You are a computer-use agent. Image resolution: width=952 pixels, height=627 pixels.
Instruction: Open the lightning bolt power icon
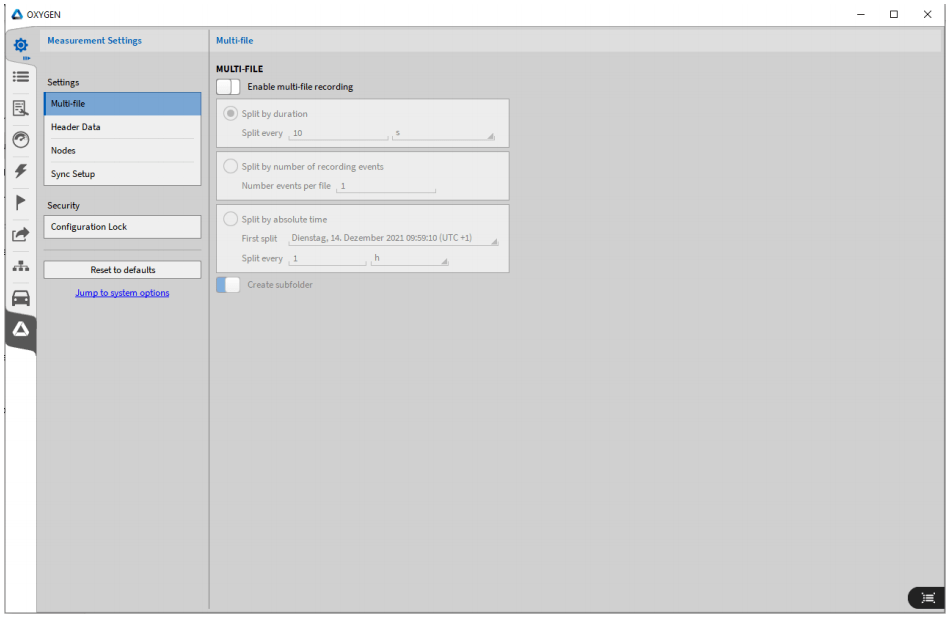(20, 171)
